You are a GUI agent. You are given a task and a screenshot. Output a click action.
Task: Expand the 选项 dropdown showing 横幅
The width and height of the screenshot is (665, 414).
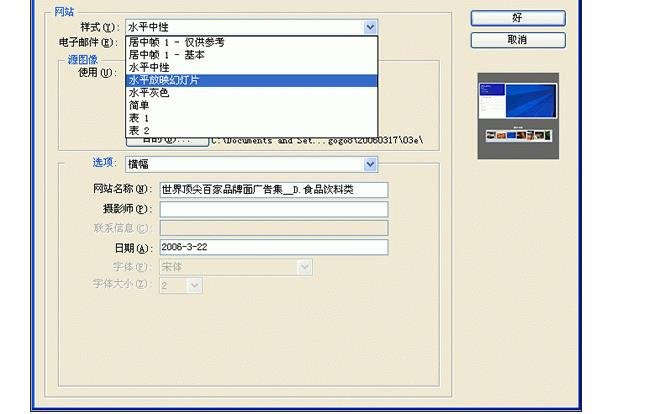tap(370, 164)
